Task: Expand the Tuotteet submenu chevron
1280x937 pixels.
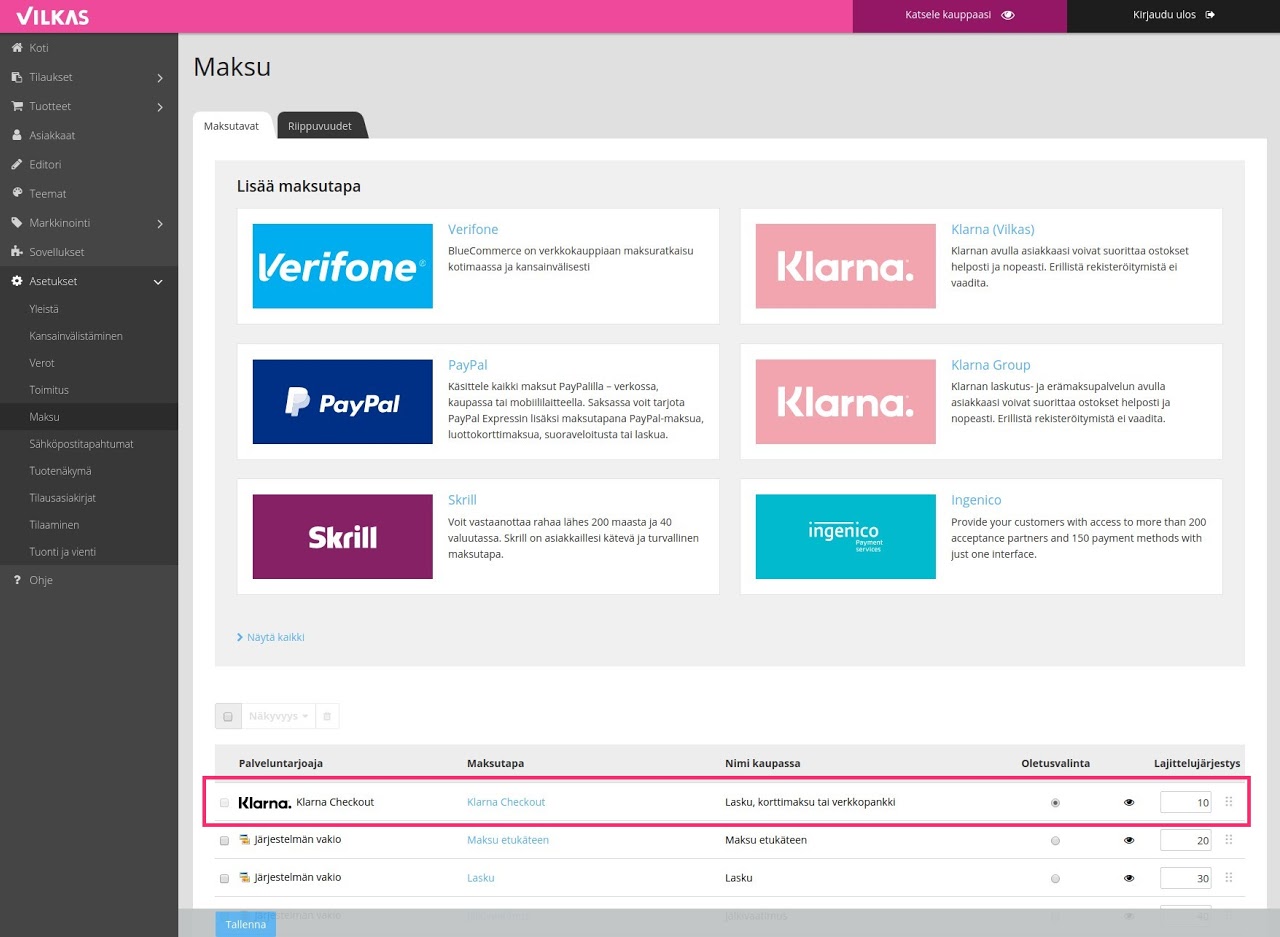Action: (160, 106)
